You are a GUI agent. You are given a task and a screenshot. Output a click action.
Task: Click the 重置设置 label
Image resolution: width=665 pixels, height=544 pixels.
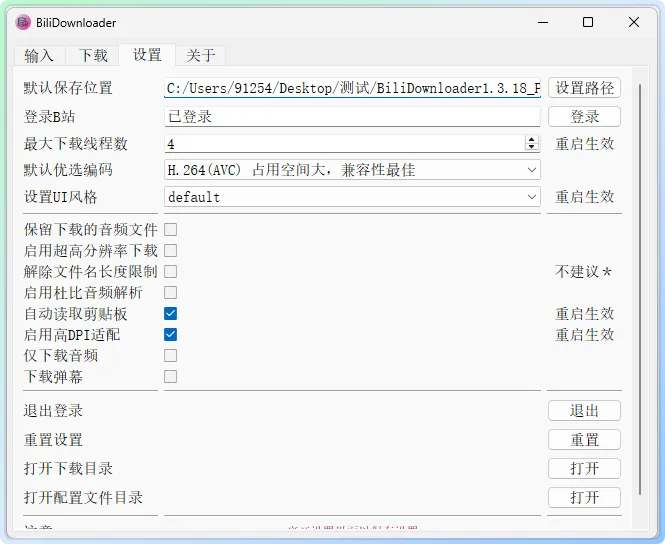(x=53, y=440)
